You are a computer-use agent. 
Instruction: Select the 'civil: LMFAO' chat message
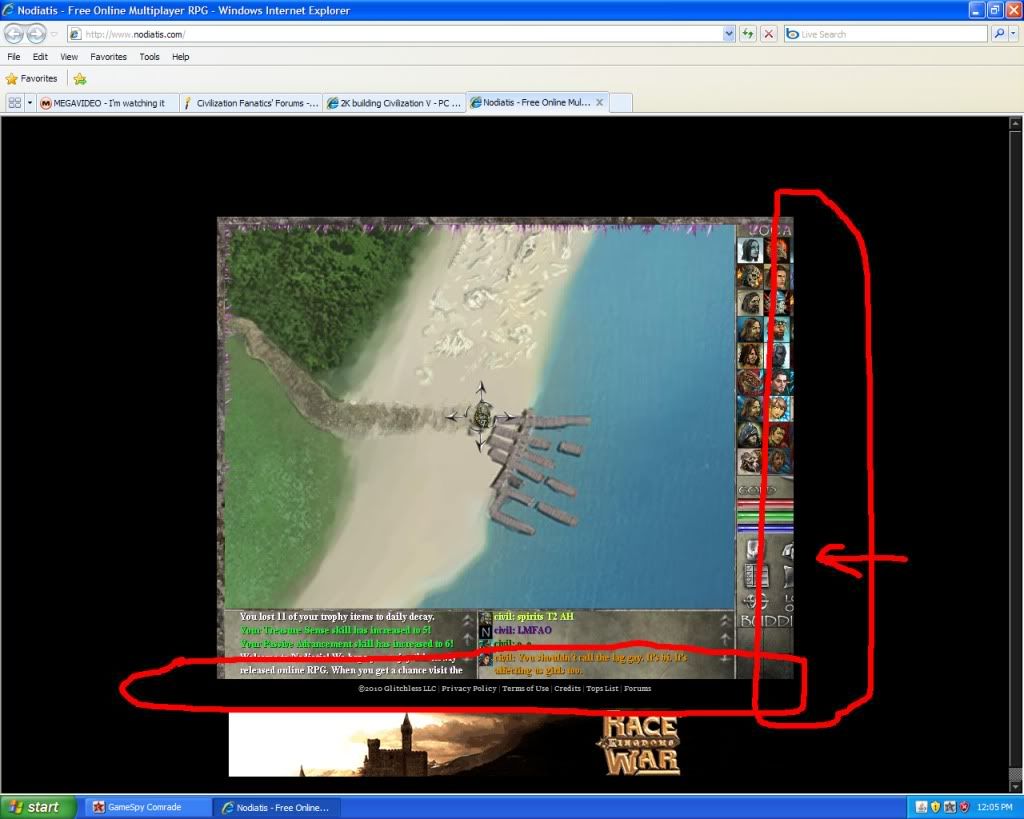click(x=522, y=630)
